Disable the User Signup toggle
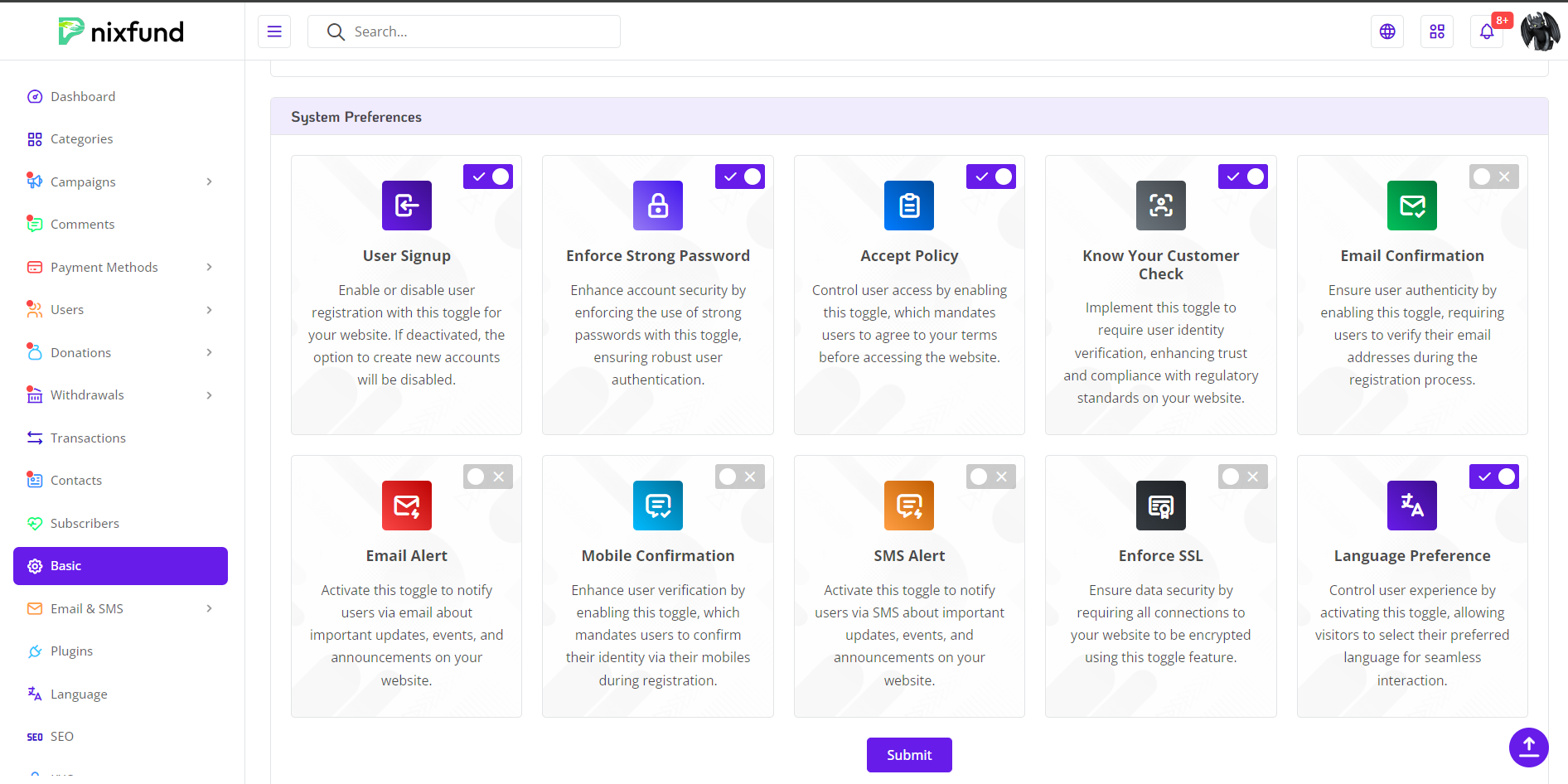 (x=488, y=177)
